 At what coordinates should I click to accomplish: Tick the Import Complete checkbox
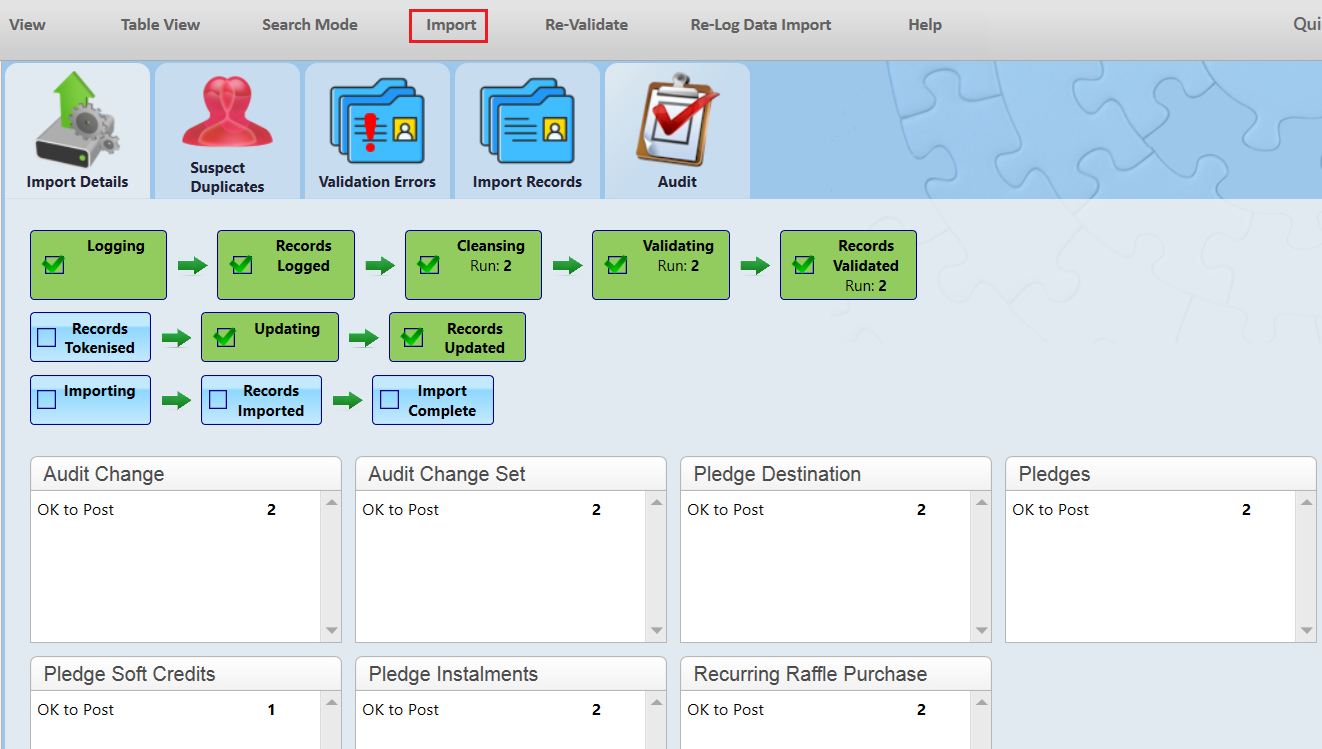[x=389, y=400]
